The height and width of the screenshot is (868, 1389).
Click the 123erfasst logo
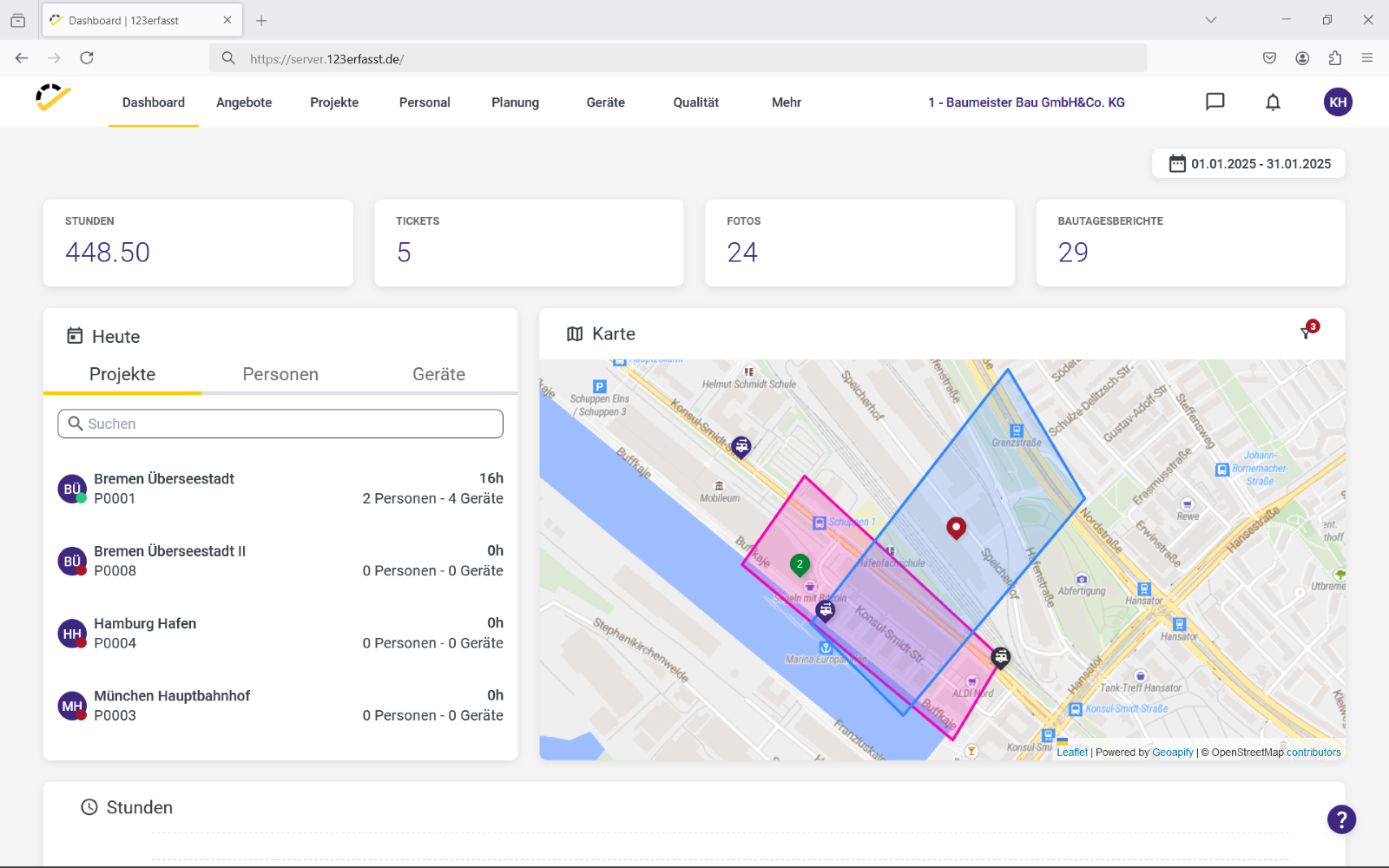coord(53,98)
